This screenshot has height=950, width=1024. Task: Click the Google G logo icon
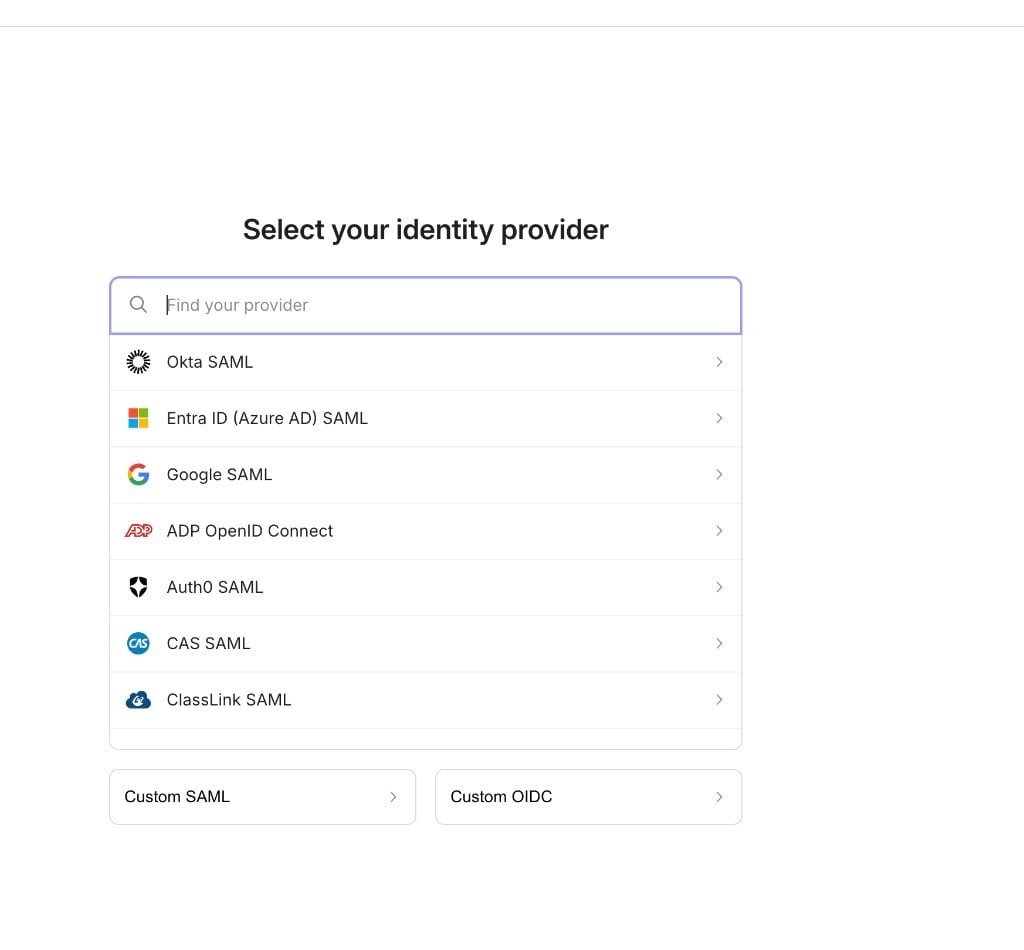138,475
